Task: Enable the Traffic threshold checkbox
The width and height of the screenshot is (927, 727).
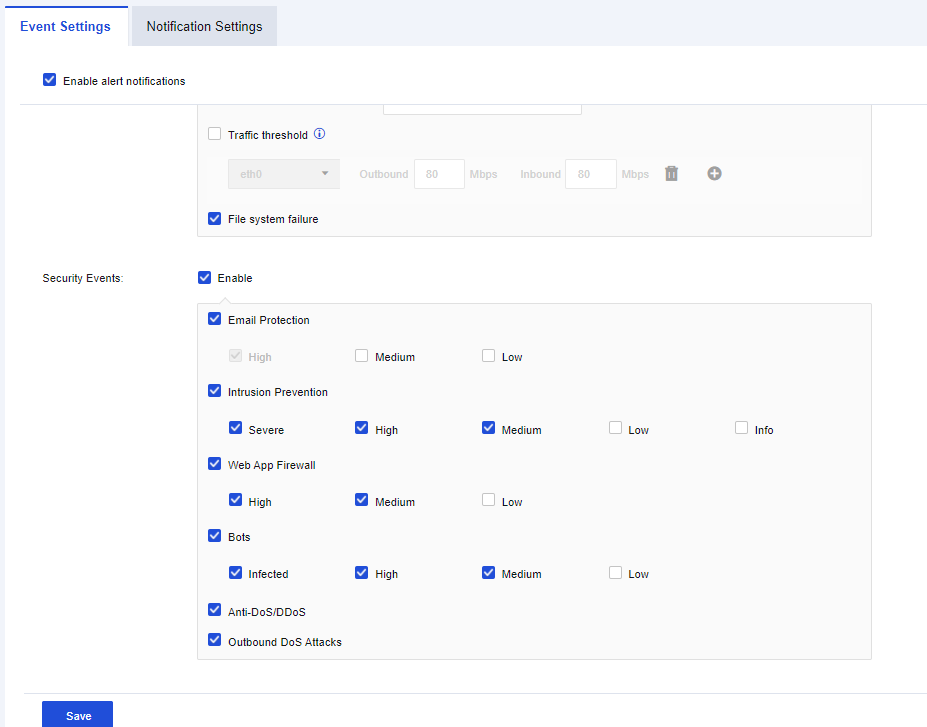Action: [x=215, y=134]
